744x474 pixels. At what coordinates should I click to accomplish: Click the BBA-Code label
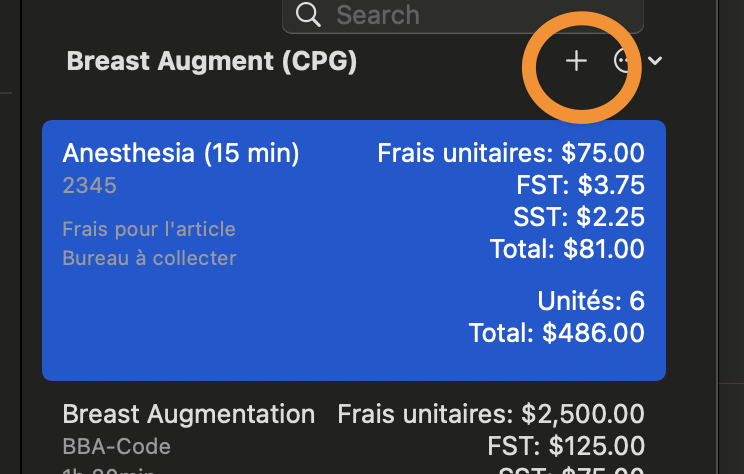(x=116, y=446)
